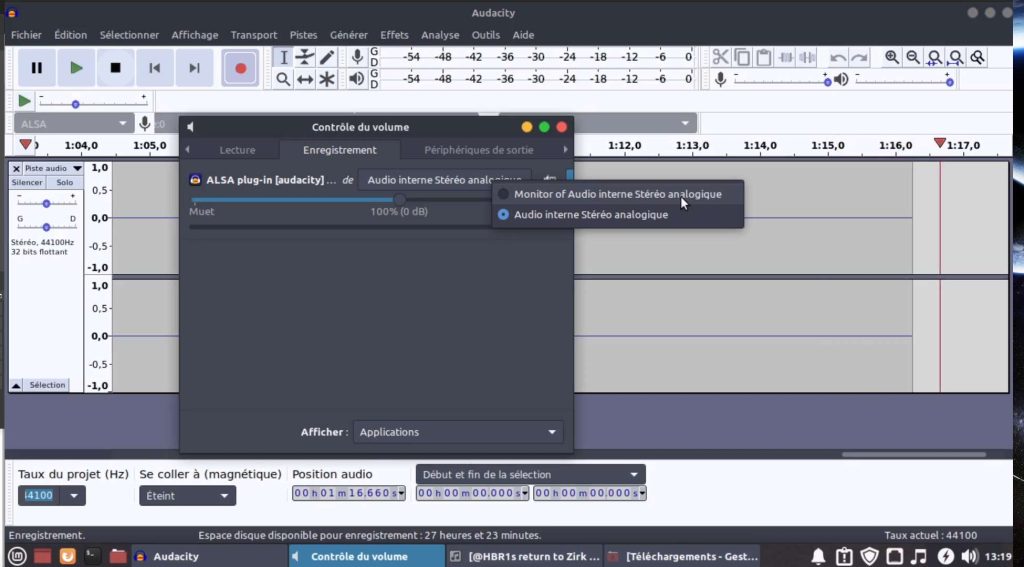Image resolution: width=1024 pixels, height=567 pixels.
Task: Pause the recording in Audacity
Action: click(37, 68)
